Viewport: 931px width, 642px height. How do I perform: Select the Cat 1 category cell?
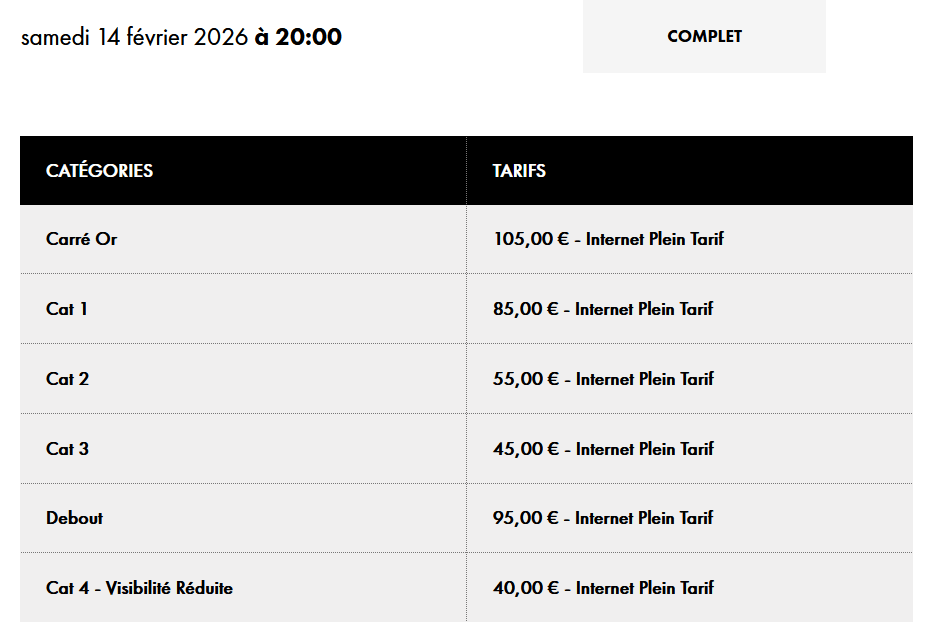click(x=67, y=309)
